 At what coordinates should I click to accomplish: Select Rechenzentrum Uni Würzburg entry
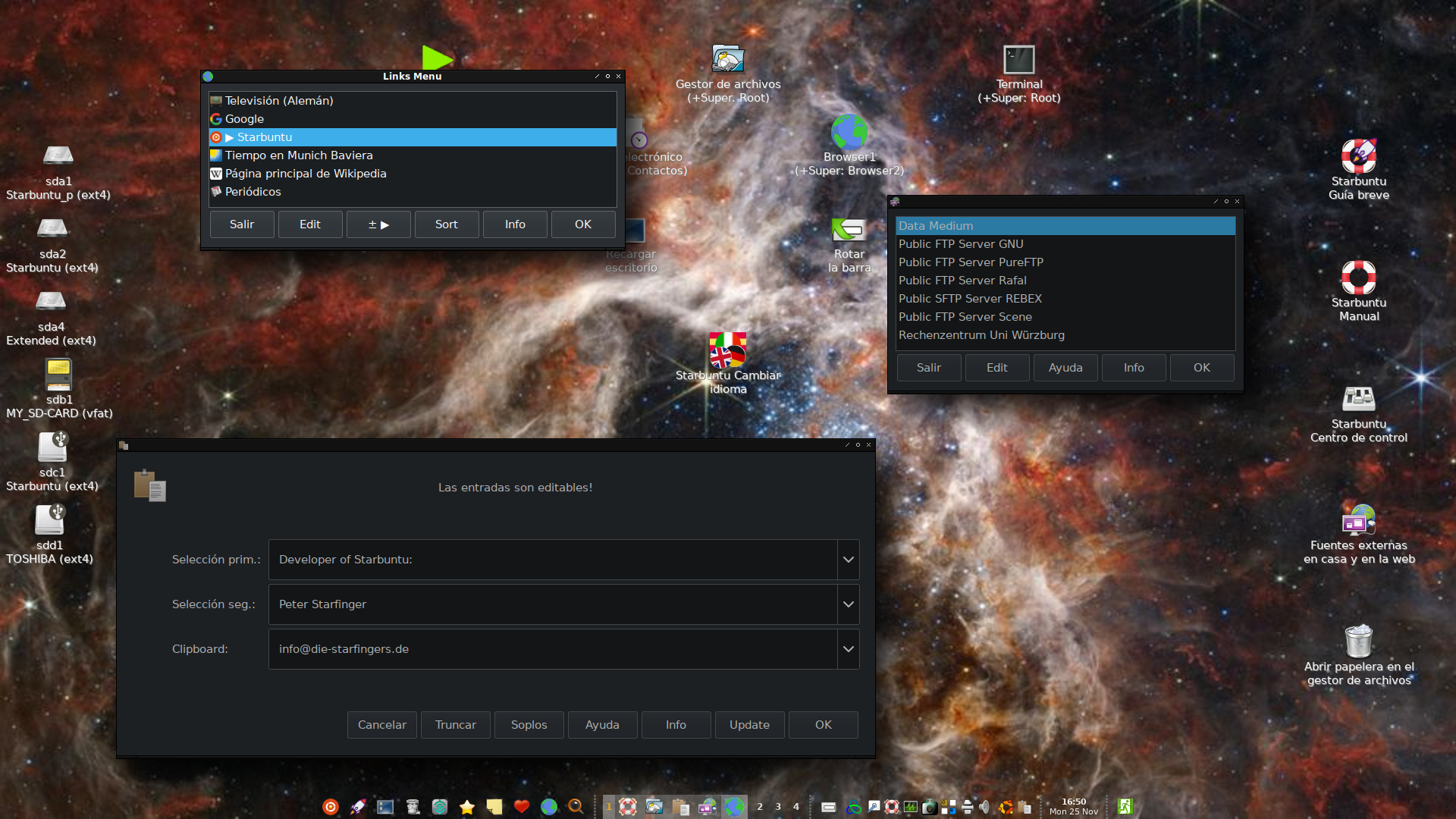(x=1065, y=335)
